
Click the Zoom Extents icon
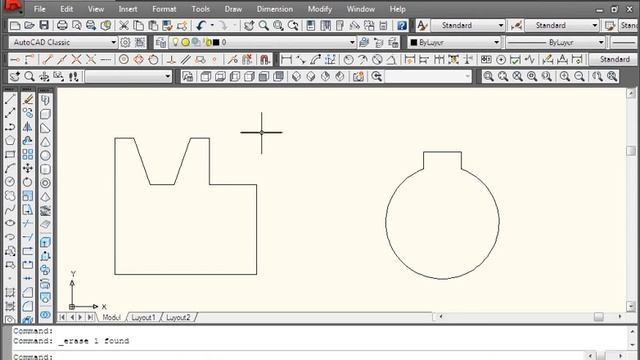(612, 76)
